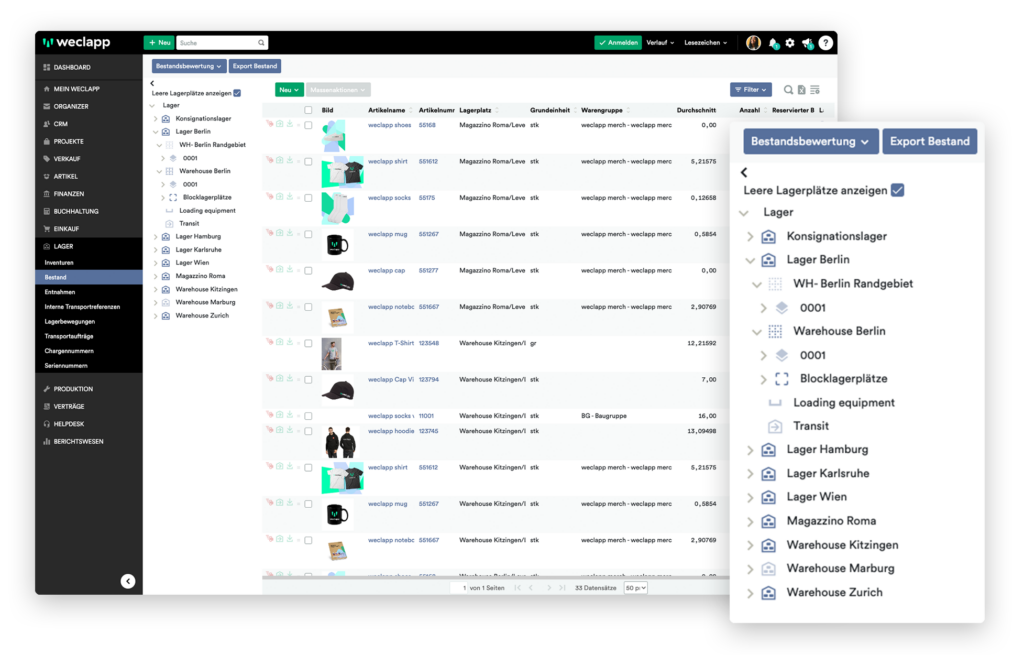Open the Filter dropdown
Screen dimensions: 1024x655
click(x=750, y=89)
